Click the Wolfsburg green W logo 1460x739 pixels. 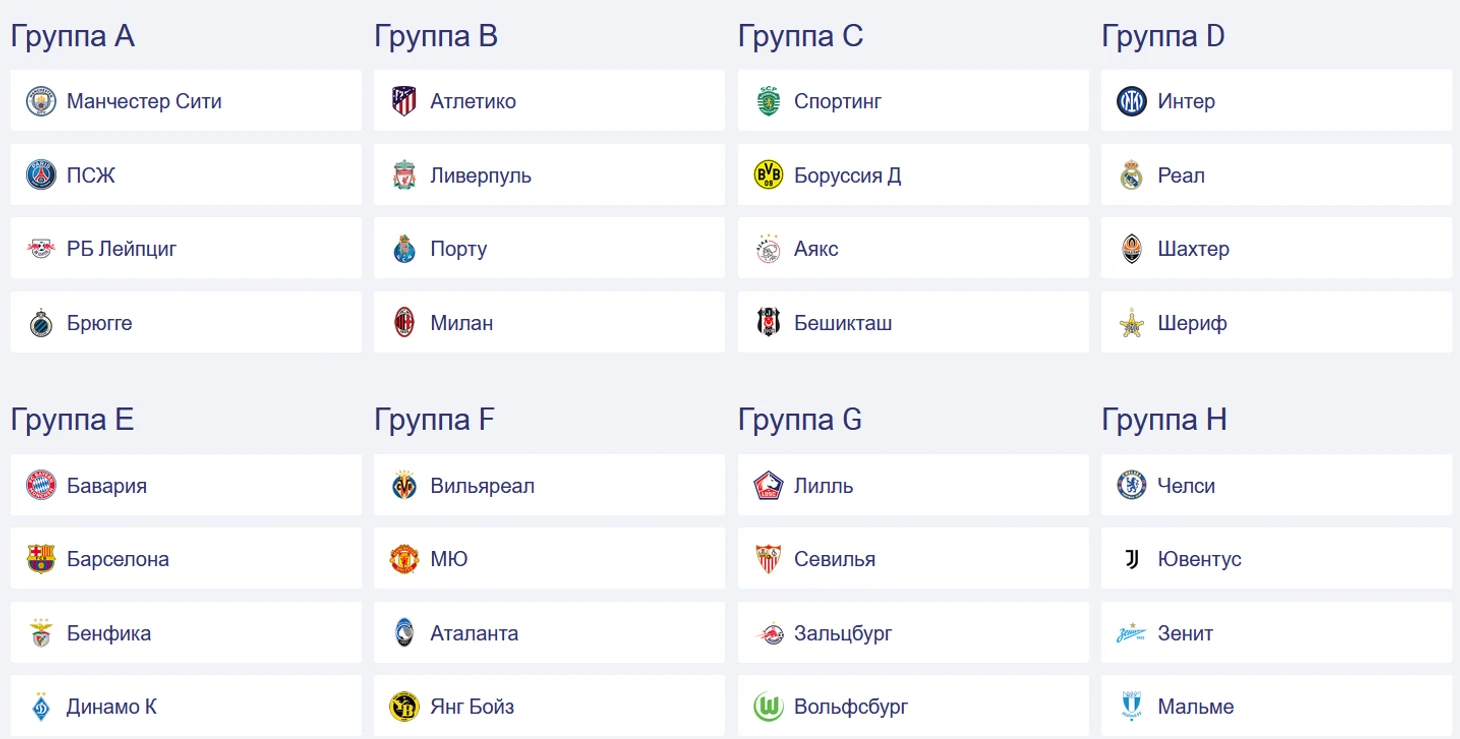[768, 707]
